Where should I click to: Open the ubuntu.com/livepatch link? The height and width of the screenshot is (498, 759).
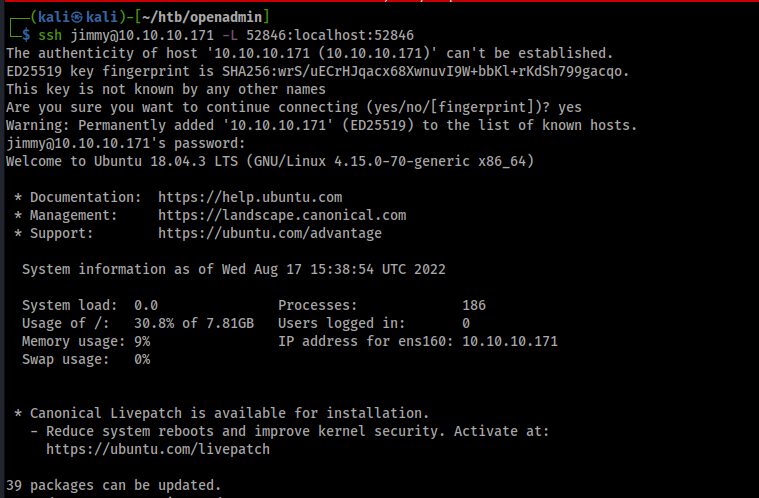coord(158,449)
